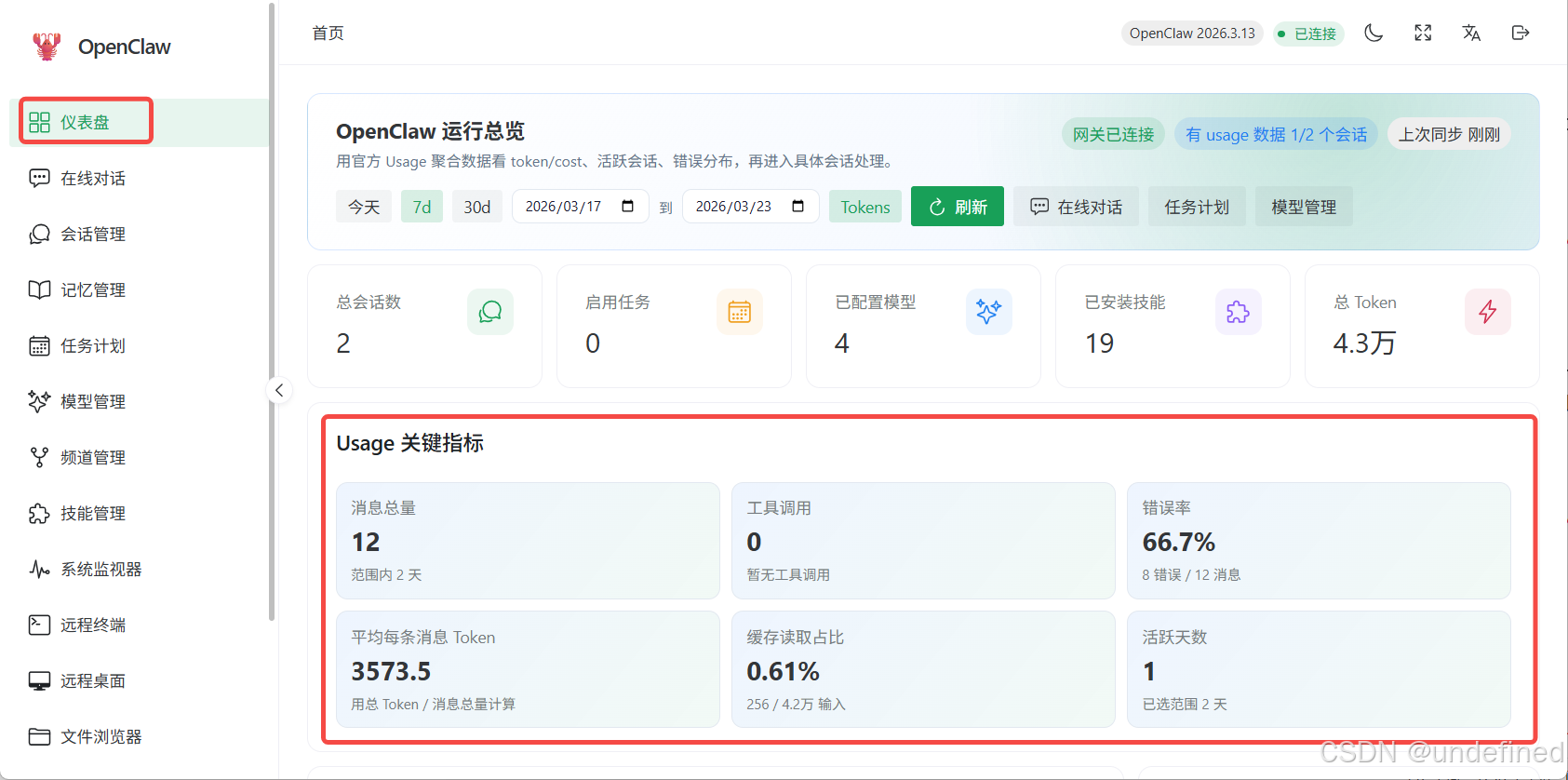Viewport: 1568px width, 780px height.
Task: Click the 远程桌面 monitor icon
Action: tap(39, 680)
